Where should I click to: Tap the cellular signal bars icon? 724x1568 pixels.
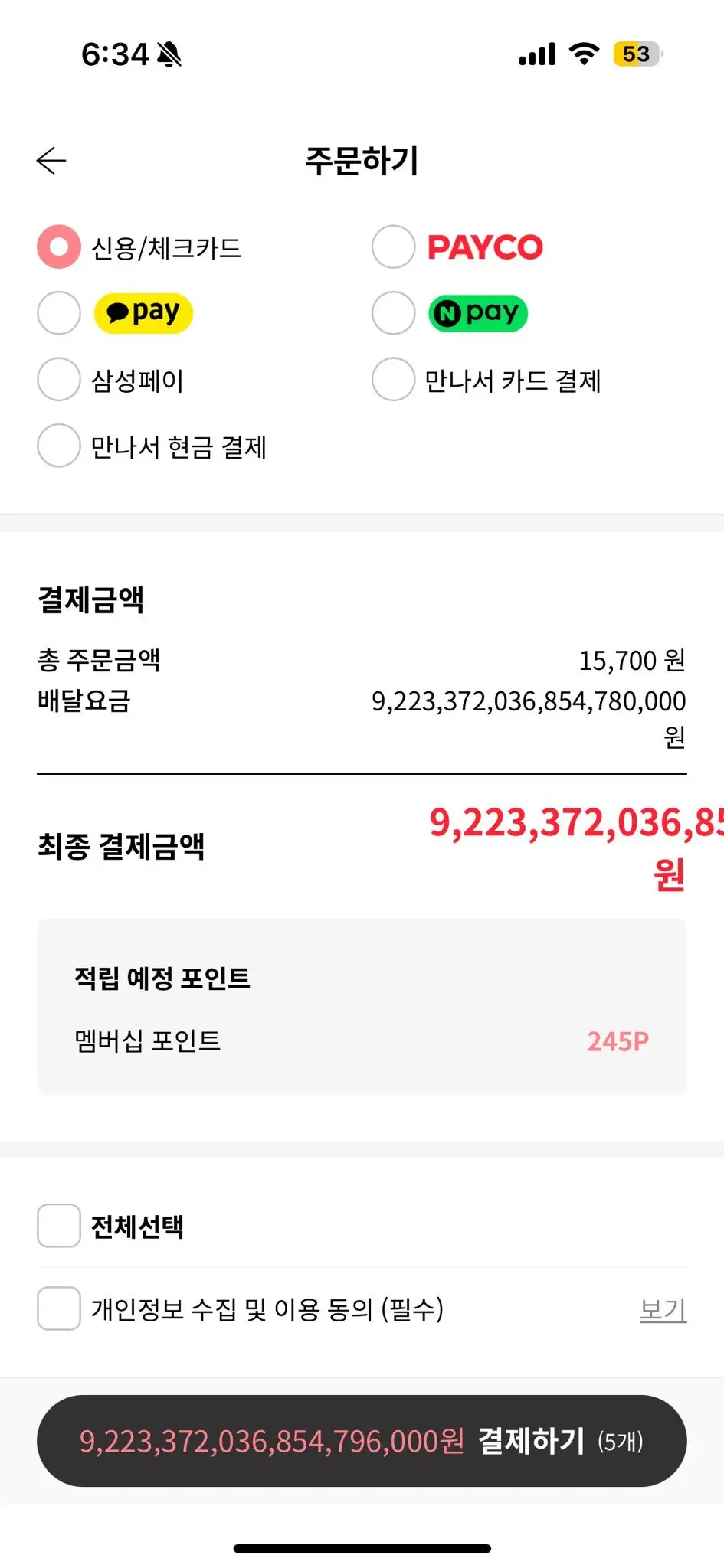pyautogui.click(x=537, y=54)
